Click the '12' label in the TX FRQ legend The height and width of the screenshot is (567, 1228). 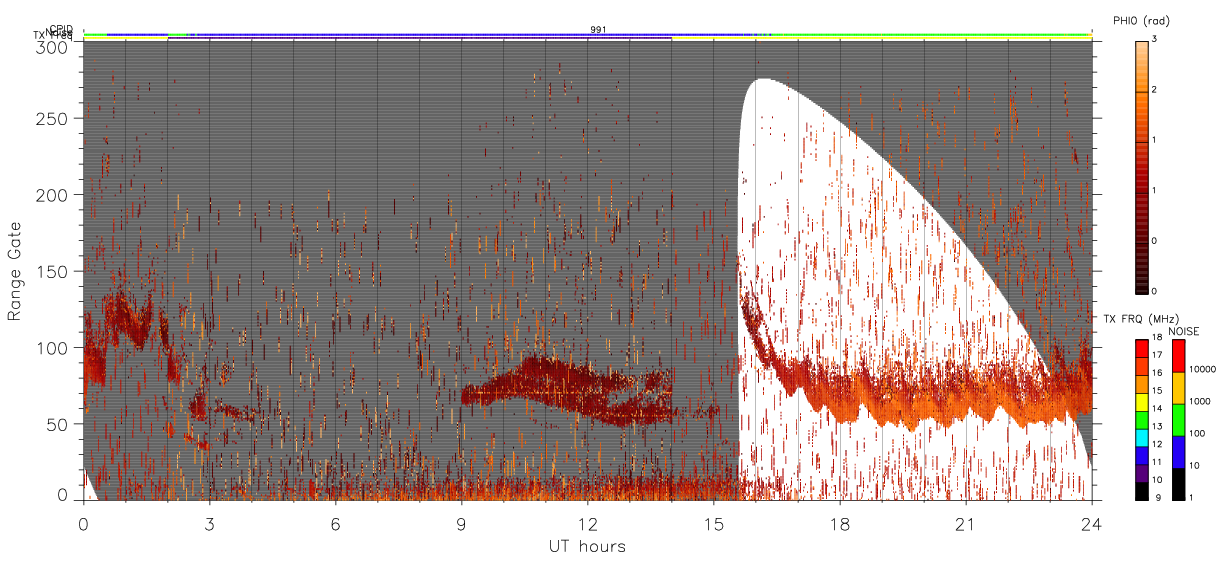pyautogui.click(x=1158, y=444)
